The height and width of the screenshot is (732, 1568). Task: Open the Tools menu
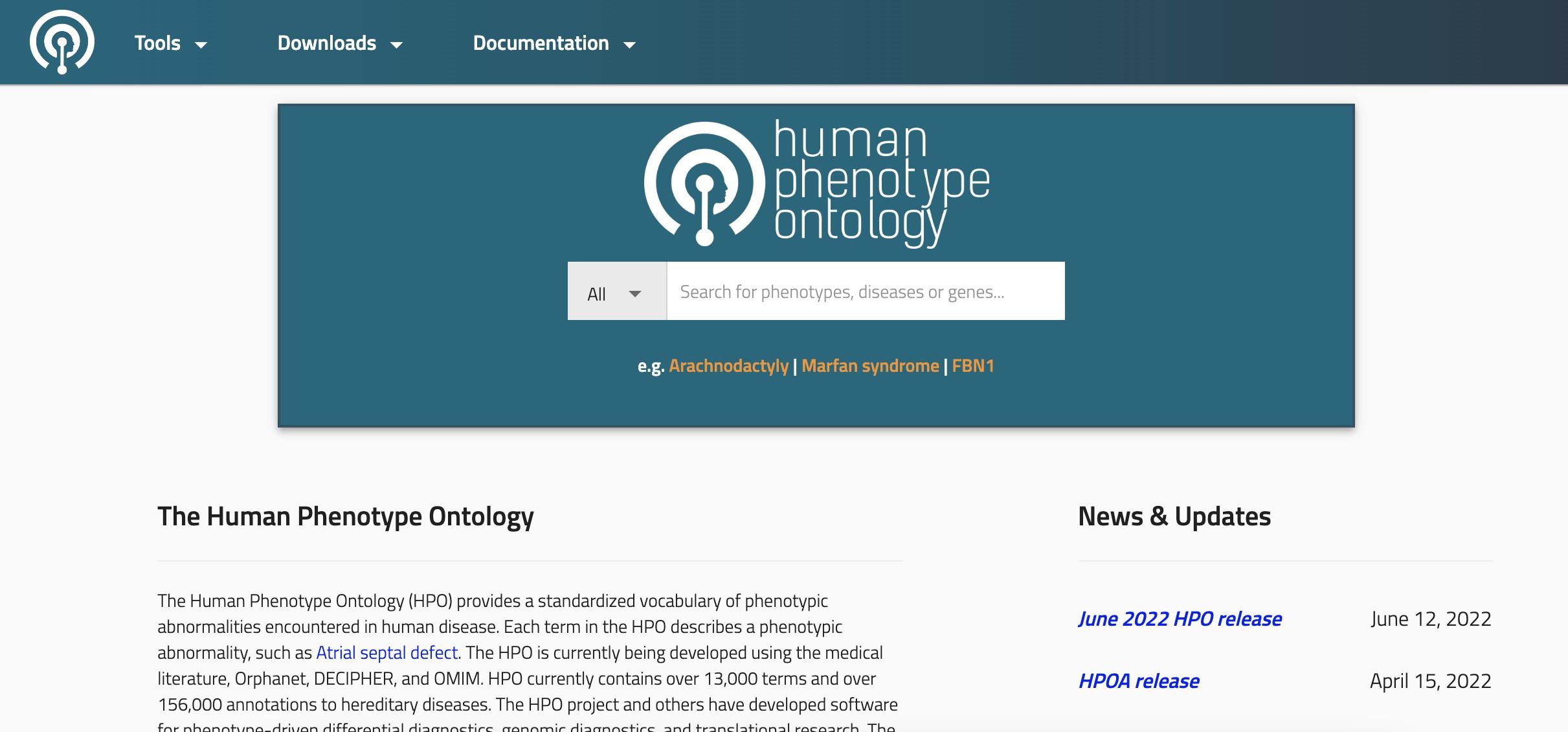171,43
